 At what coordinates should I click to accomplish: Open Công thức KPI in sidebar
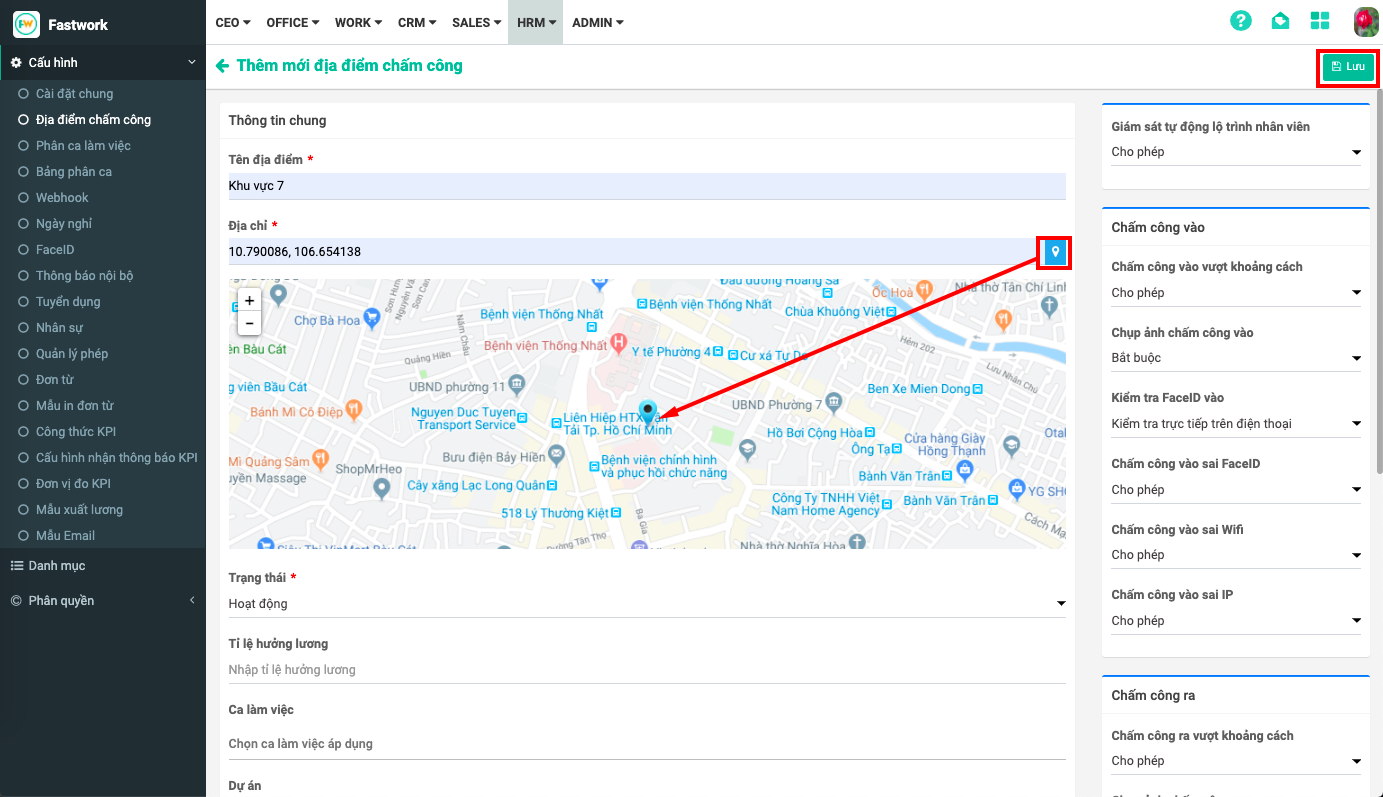(75, 432)
